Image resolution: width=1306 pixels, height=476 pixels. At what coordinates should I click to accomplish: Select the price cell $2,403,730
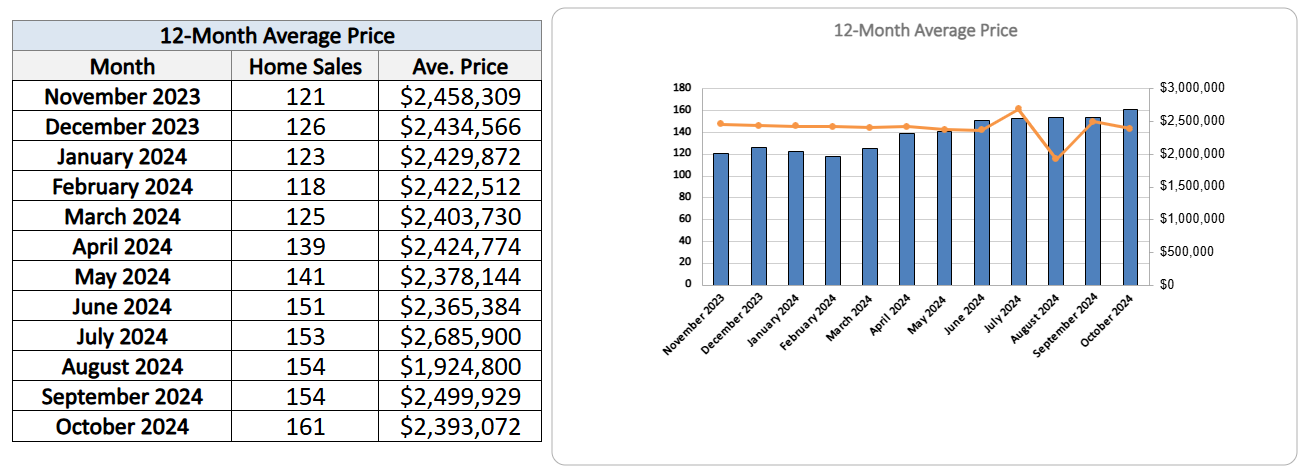point(460,216)
